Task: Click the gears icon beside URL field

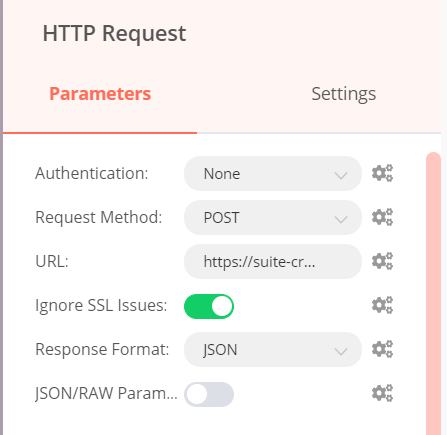Action: click(382, 261)
